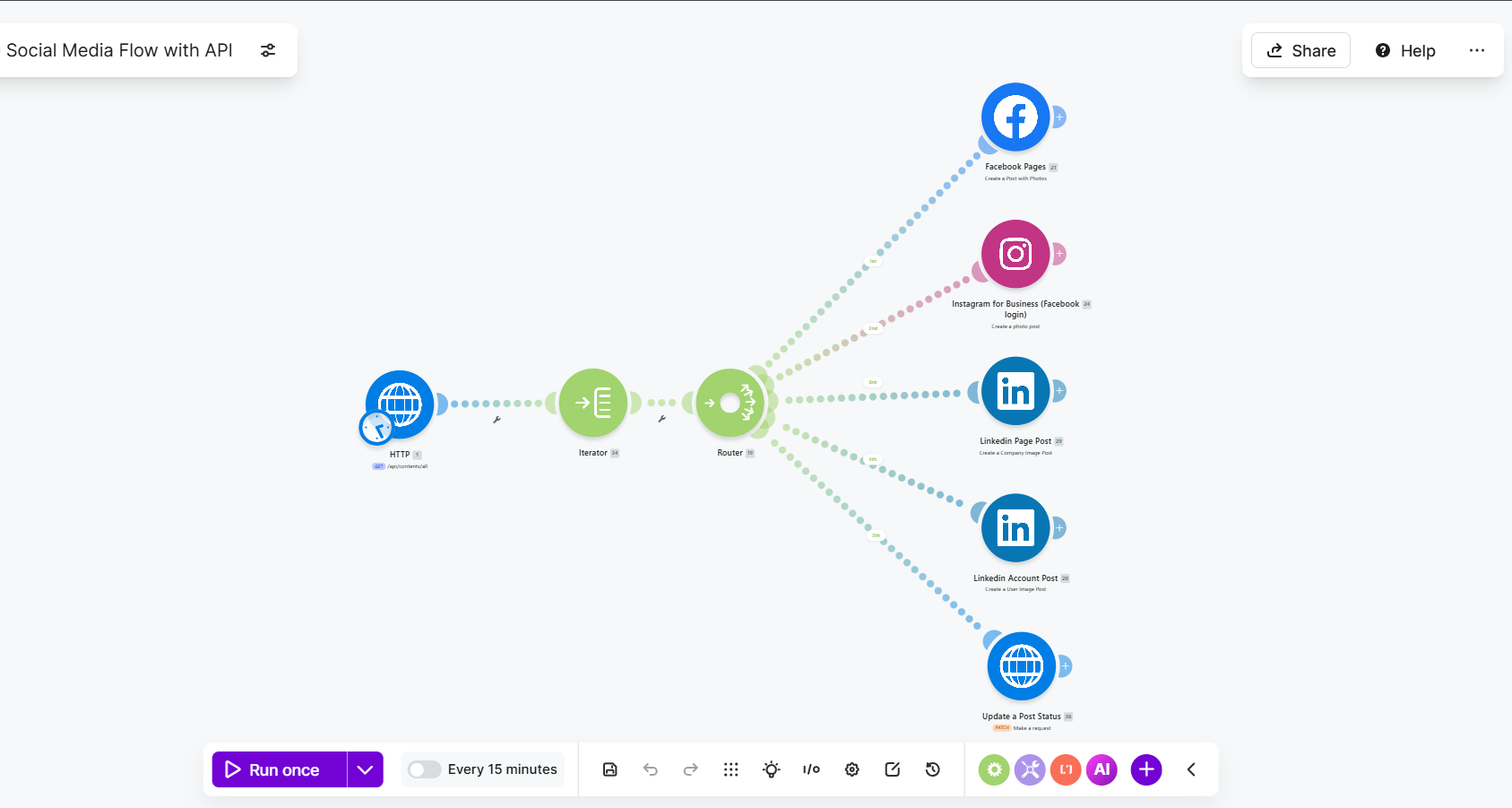Save the scenario with disk icon
Viewport: 1512px width, 808px height.
pos(610,769)
